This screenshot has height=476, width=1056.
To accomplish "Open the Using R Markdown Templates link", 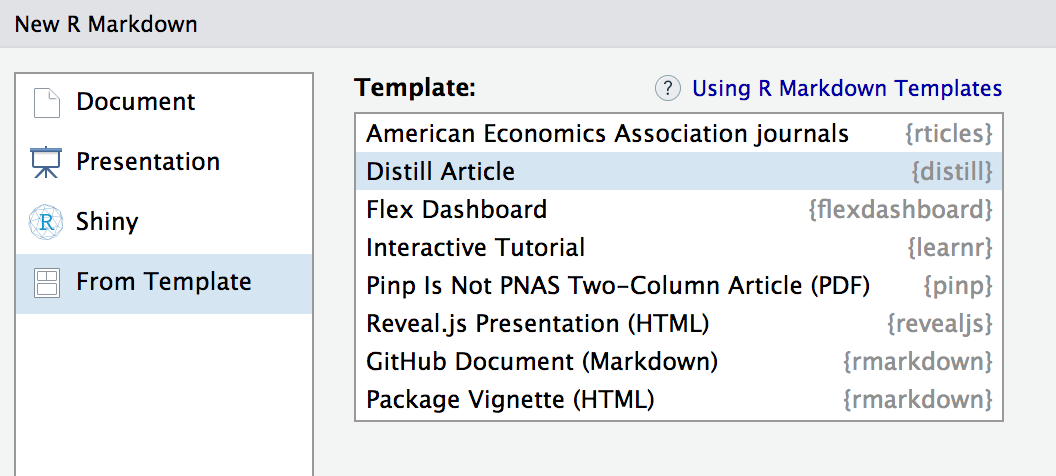I will [847, 89].
